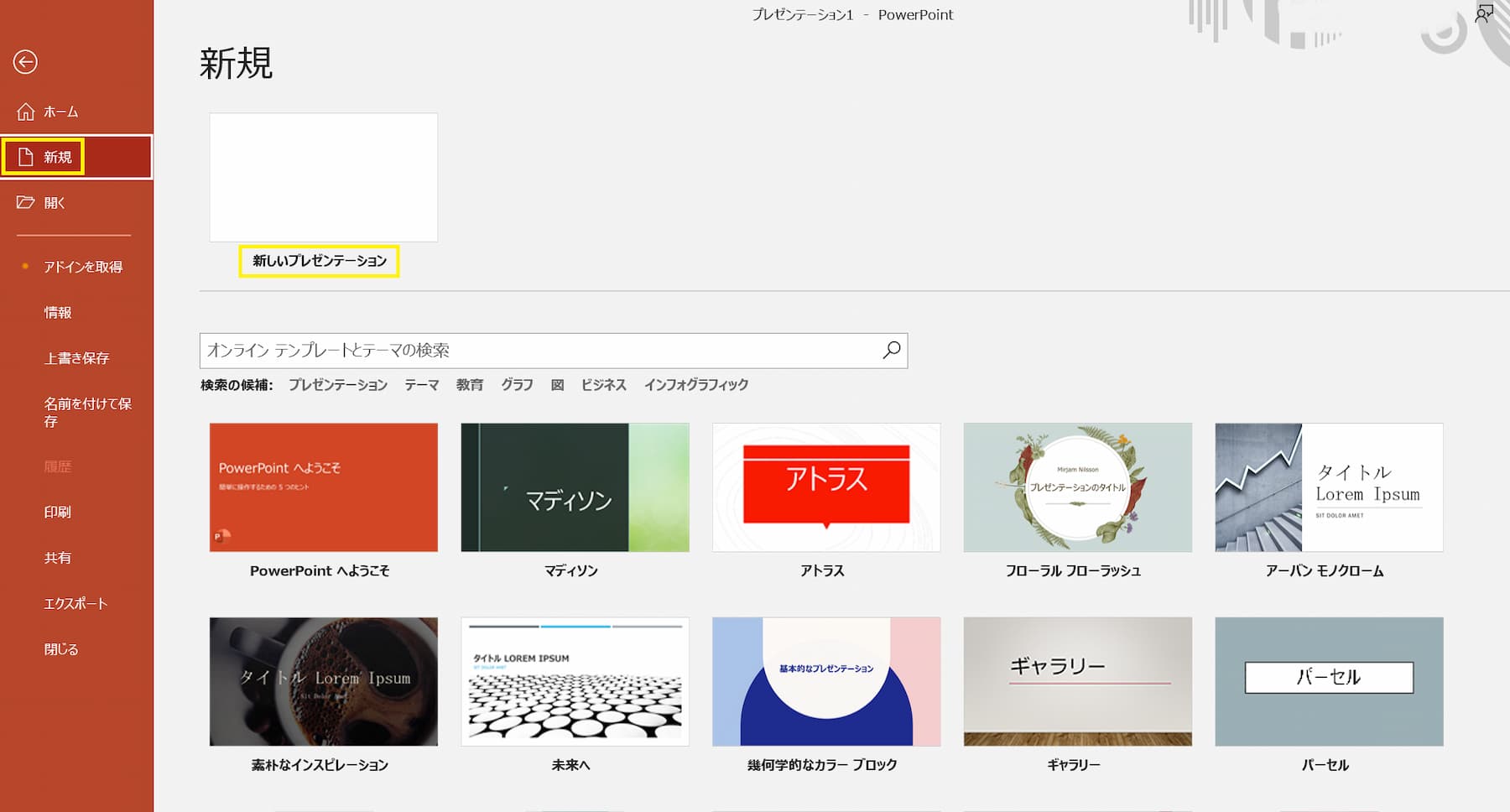Image resolution: width=1510 pixels, height=812 pixels.
Task: Select the 幾何学的なカラー ブロック thumbnail
Action: [x=826, y=682]
